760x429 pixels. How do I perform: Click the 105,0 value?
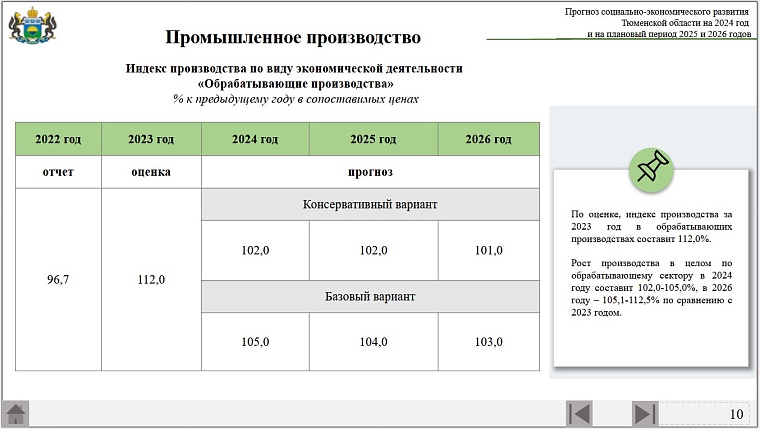coord(255,342)
